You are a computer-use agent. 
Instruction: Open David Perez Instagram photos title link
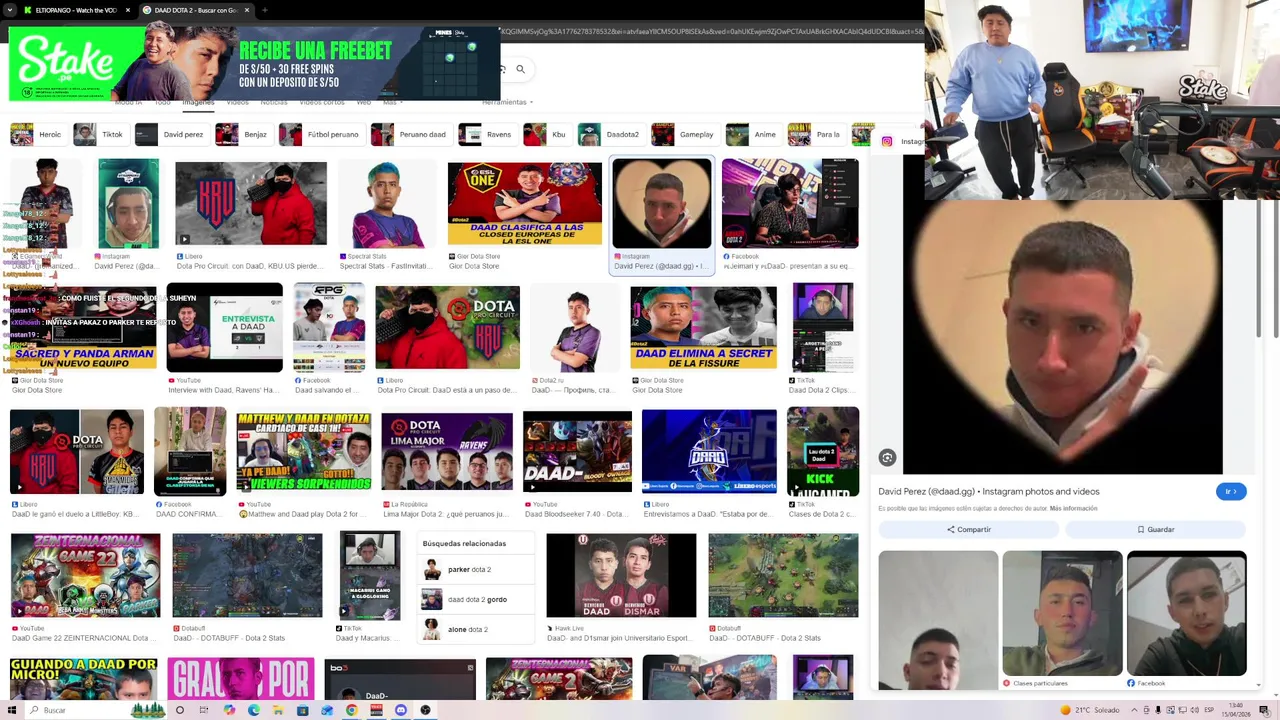tap(989, 491)
